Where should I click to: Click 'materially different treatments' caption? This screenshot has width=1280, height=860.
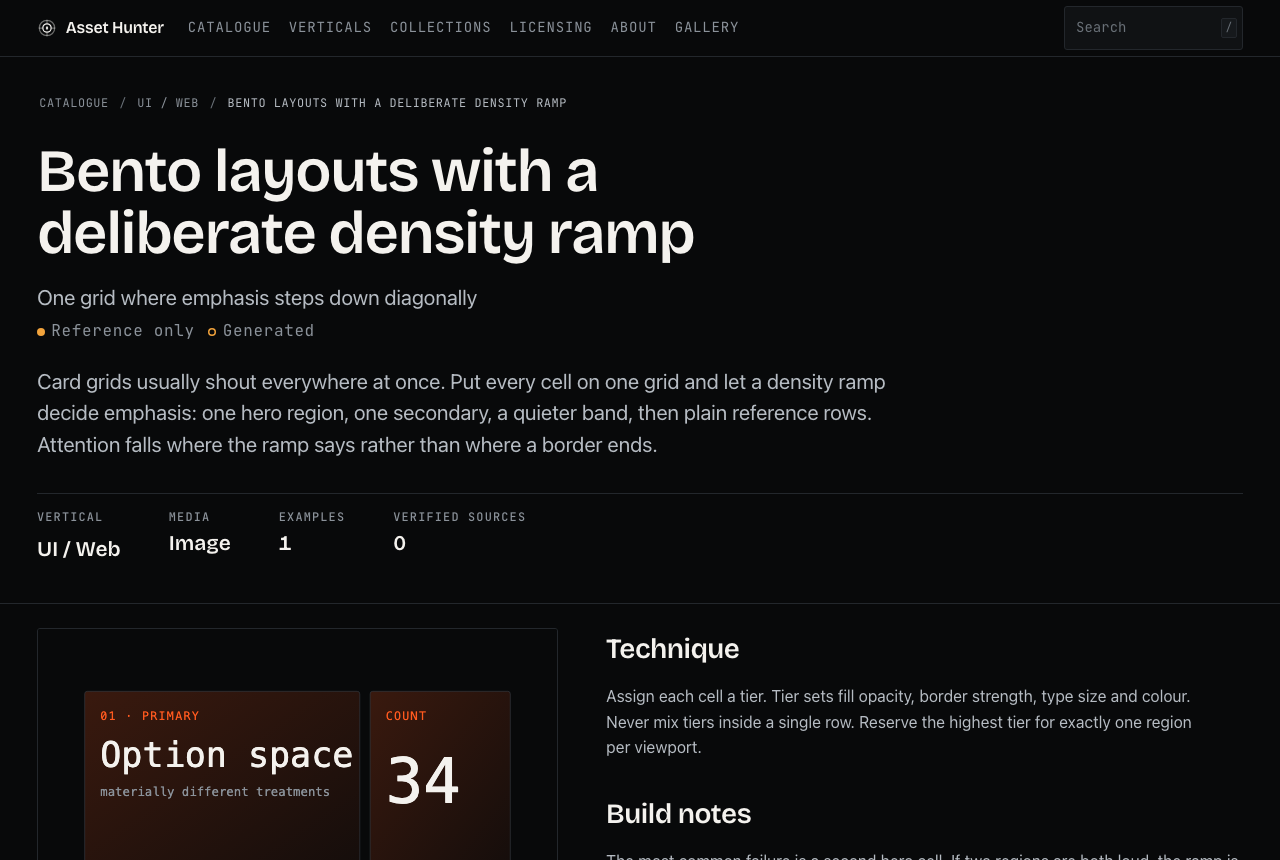point(215,792)
